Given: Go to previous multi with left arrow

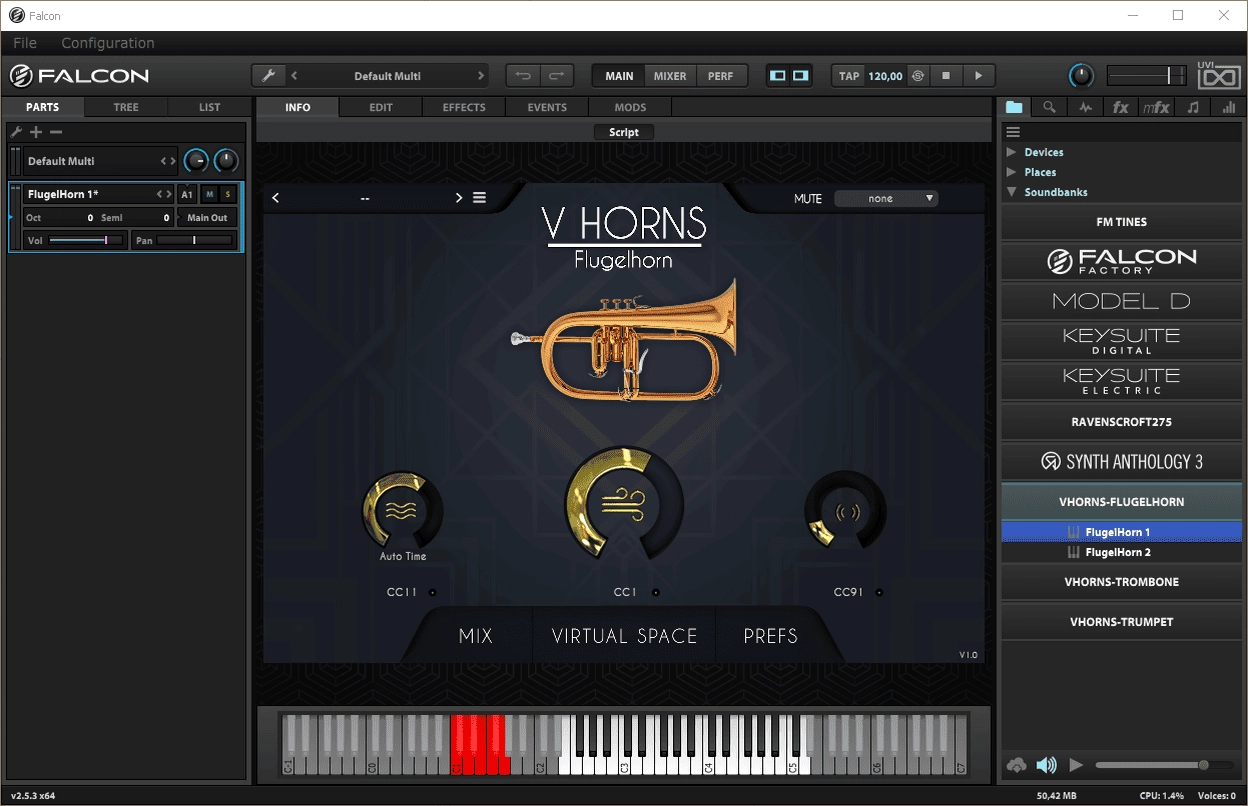Looking at the screenshot, I should click(x=294, y=76).
